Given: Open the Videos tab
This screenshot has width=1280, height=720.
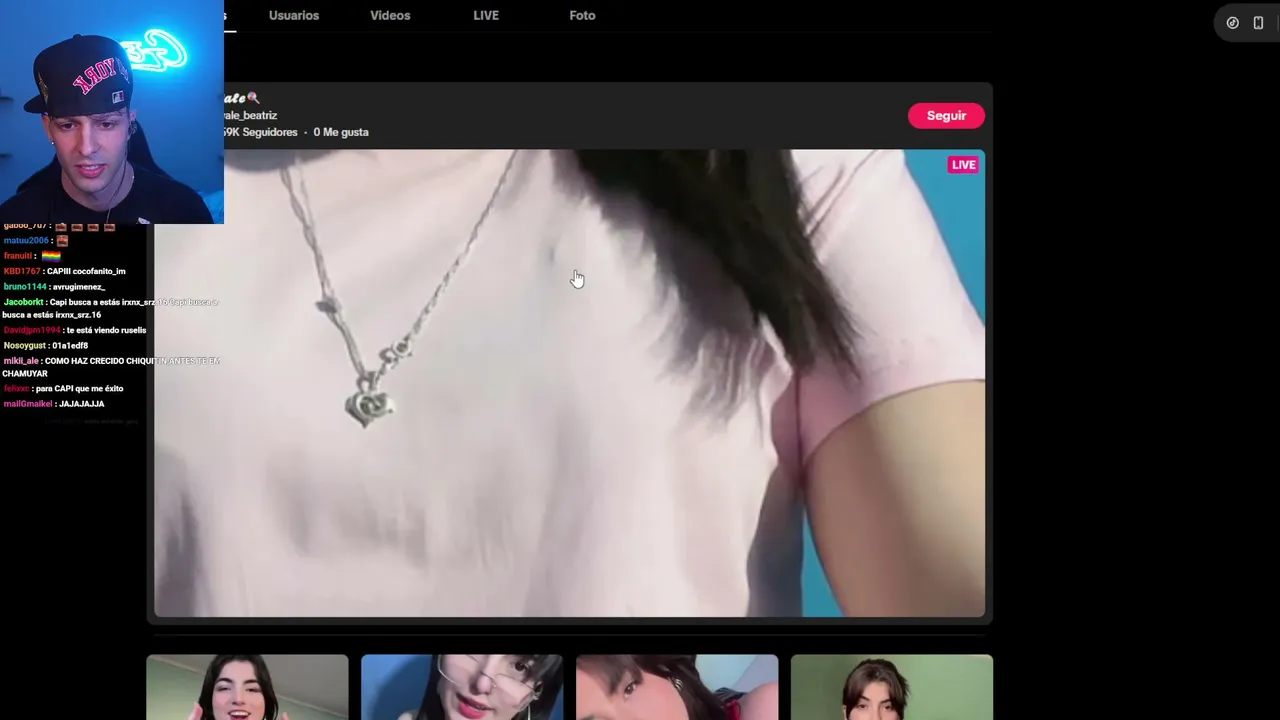Looking at the screenshot, I should [x=390, y=16].
